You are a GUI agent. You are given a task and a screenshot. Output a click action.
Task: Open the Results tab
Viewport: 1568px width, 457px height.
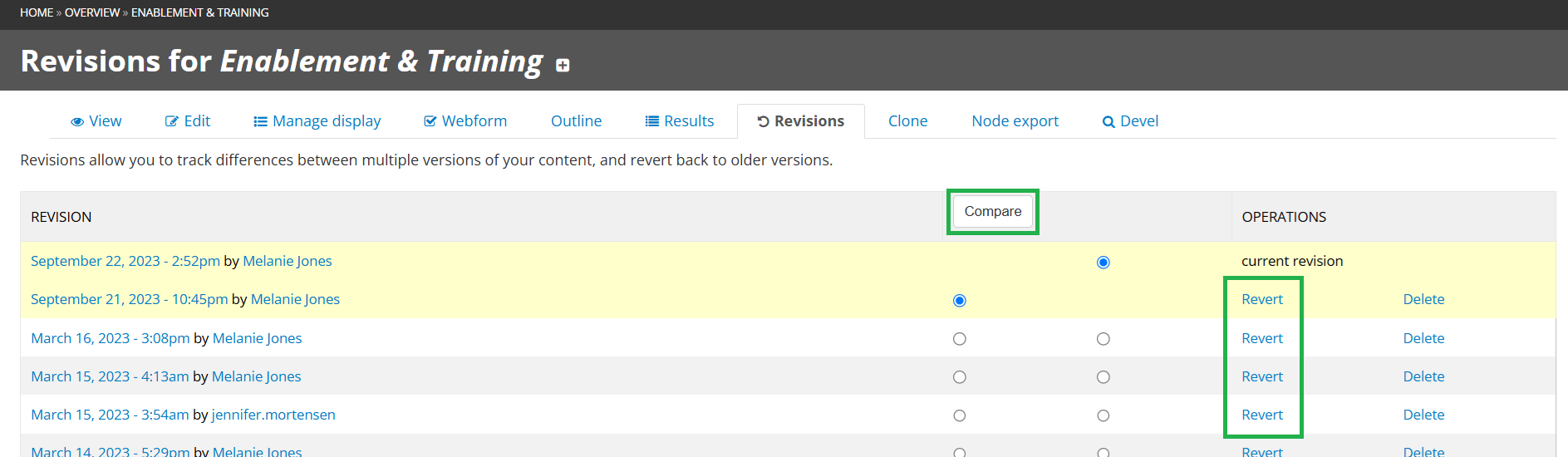pyautogui.click(x=680, y=121)
